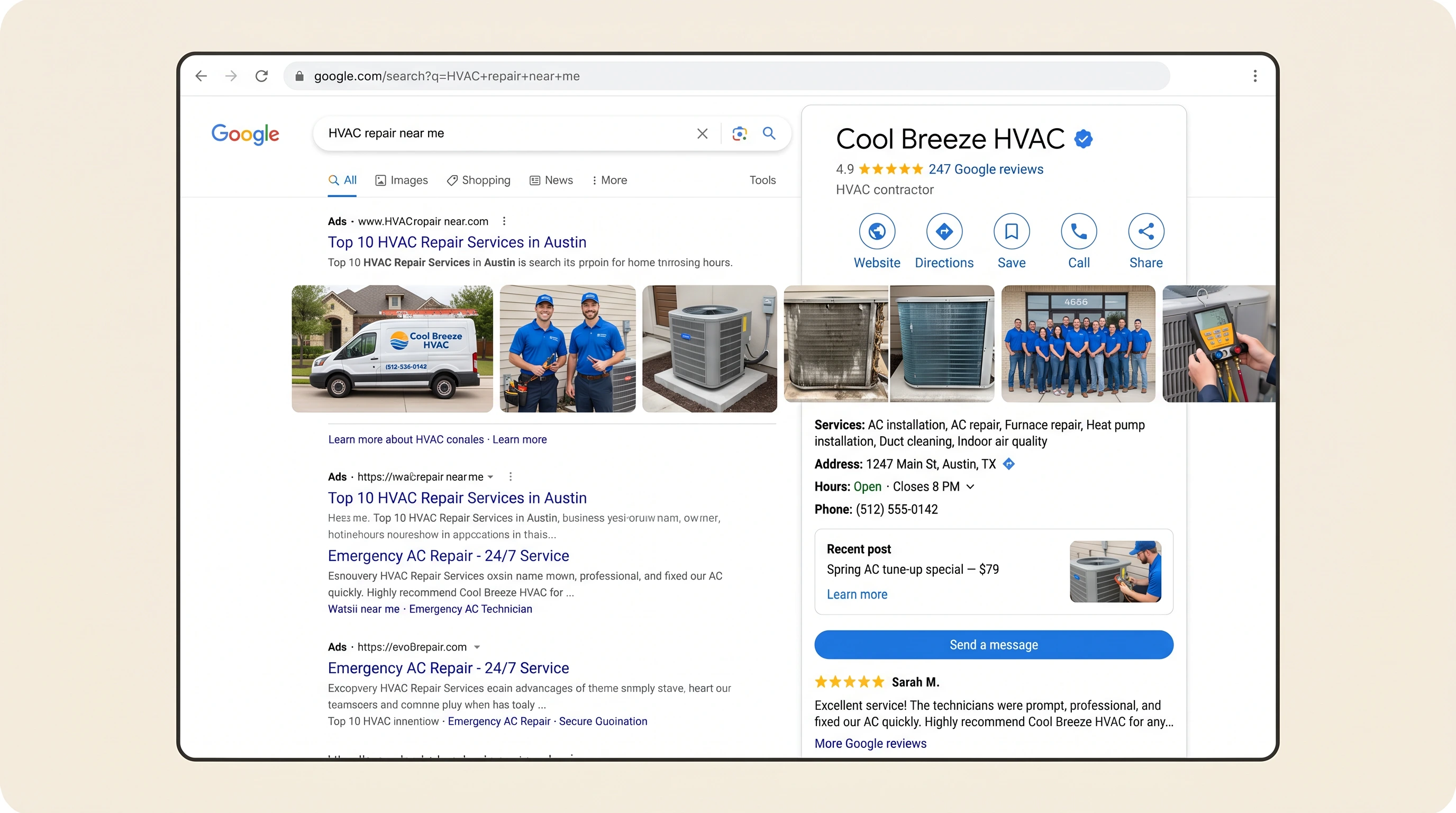Click the address 1247 Main St, Austin, TX
The image size is (1456, 813).
pyautogui.click(x=930, y=464)
